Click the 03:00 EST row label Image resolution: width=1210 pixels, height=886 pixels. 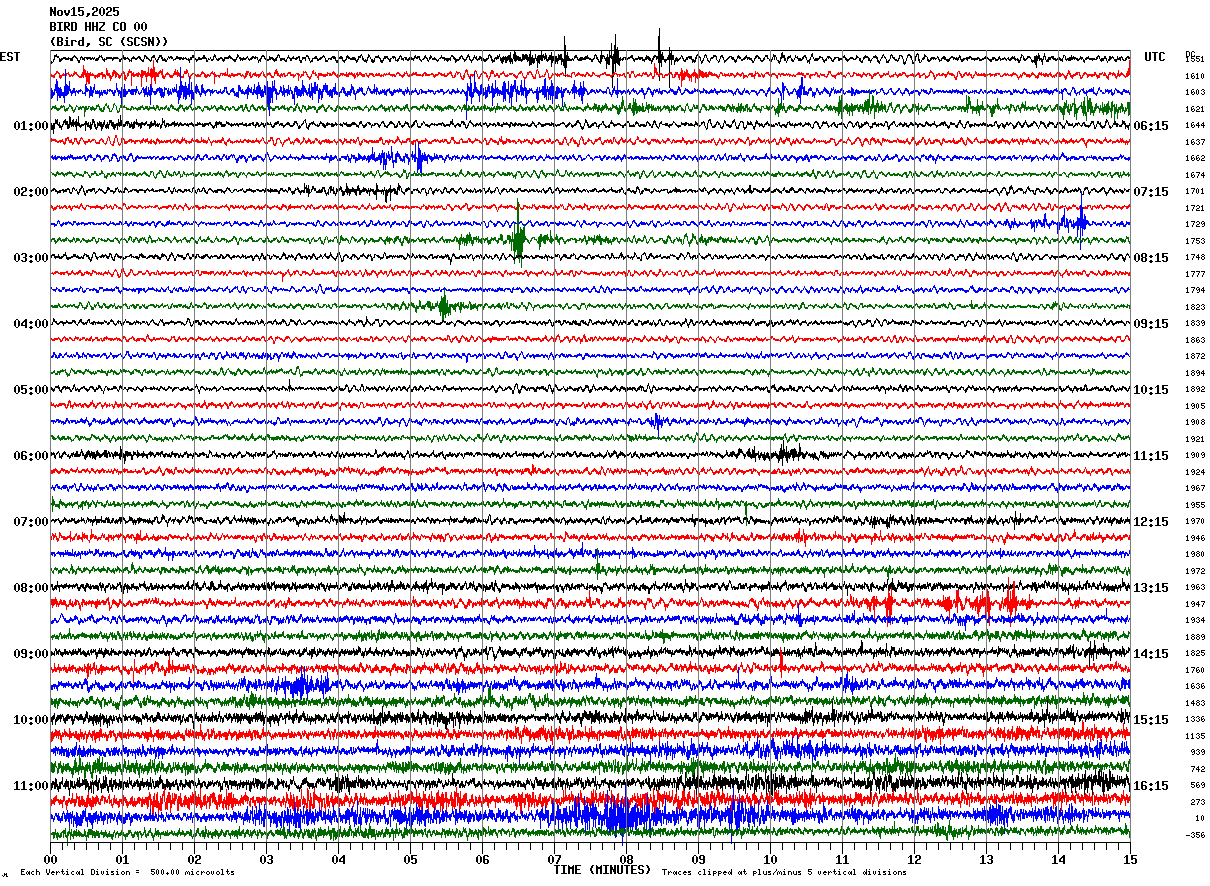[31, 258]
